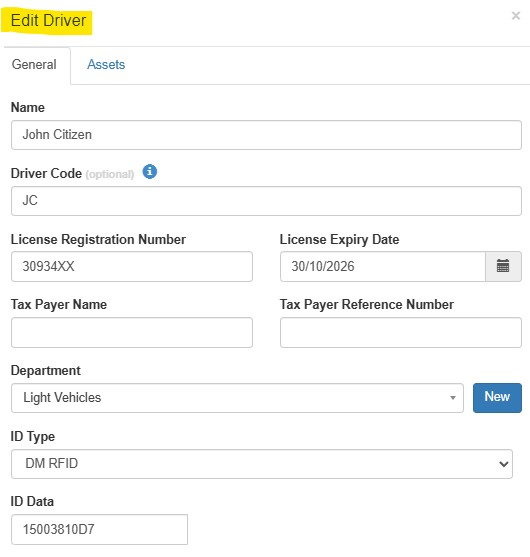The image size is (530, 557).
Task: Select the General tab
Action: point(34,65)
